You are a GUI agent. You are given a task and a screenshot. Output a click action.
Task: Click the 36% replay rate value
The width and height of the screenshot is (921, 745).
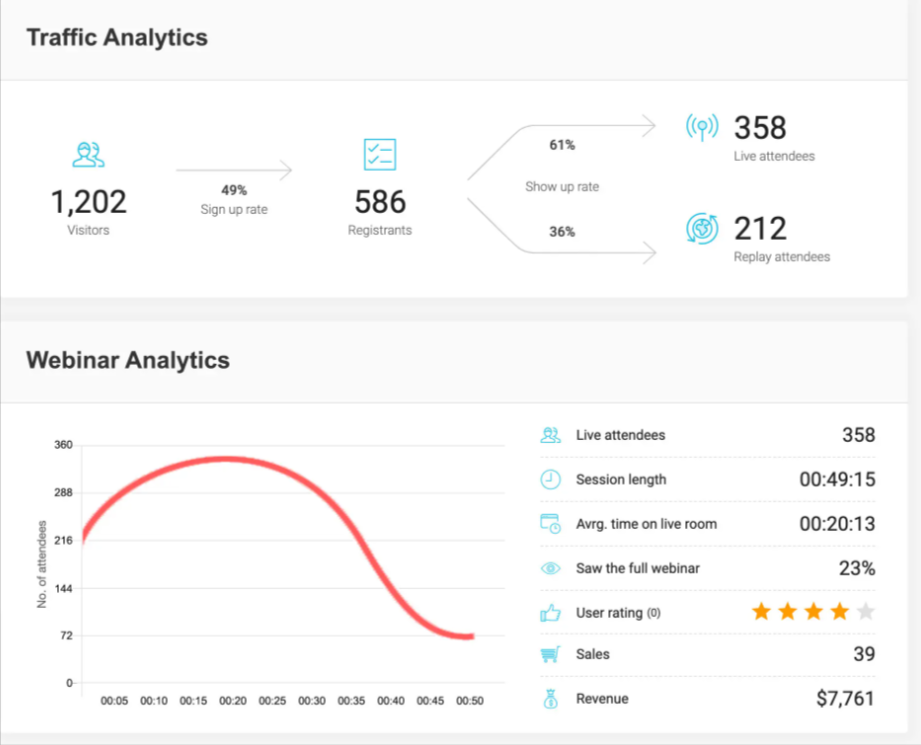point(562,232)
